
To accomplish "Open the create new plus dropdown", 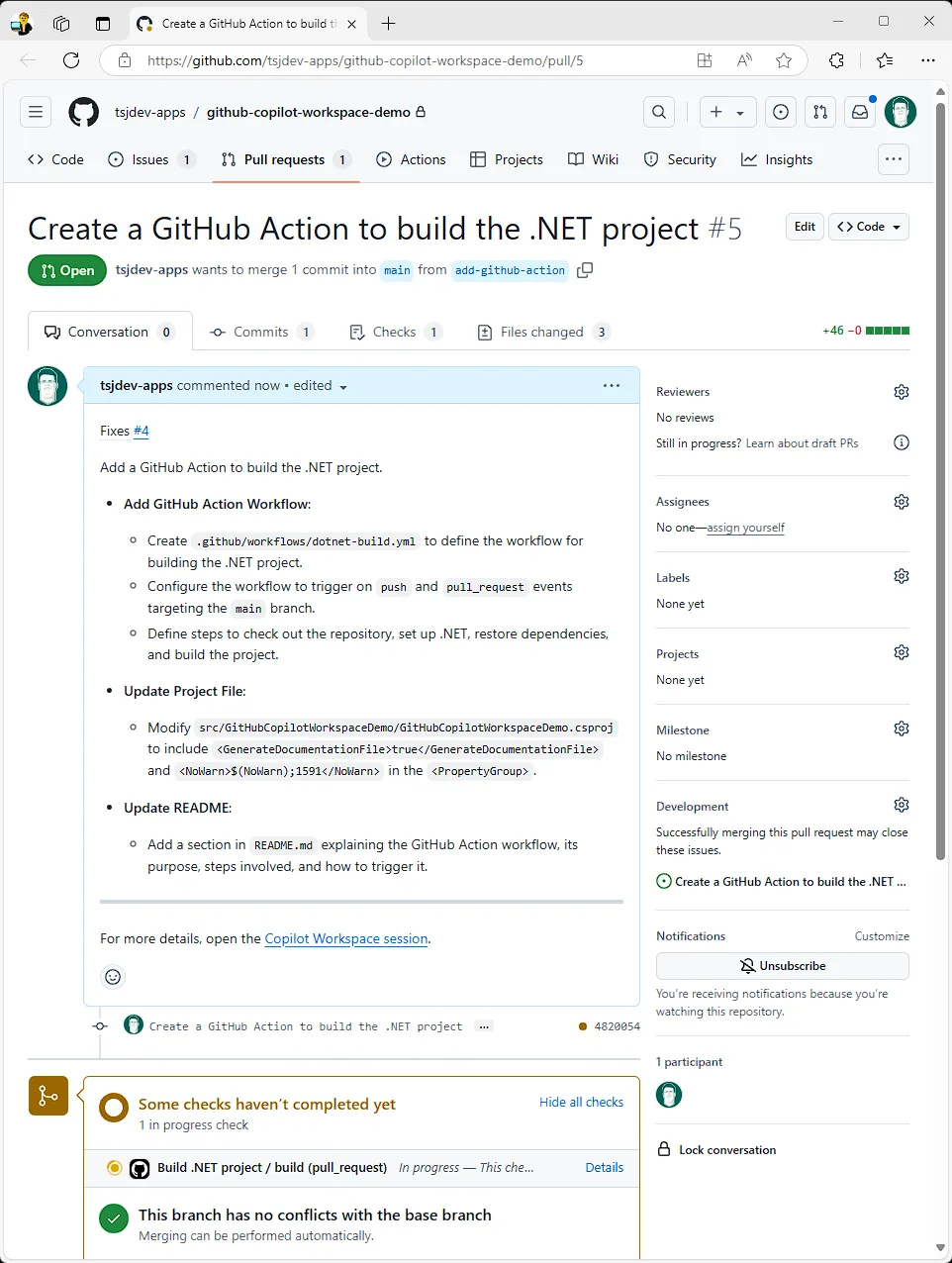I will pyautogui.click(x=727, y=112).
